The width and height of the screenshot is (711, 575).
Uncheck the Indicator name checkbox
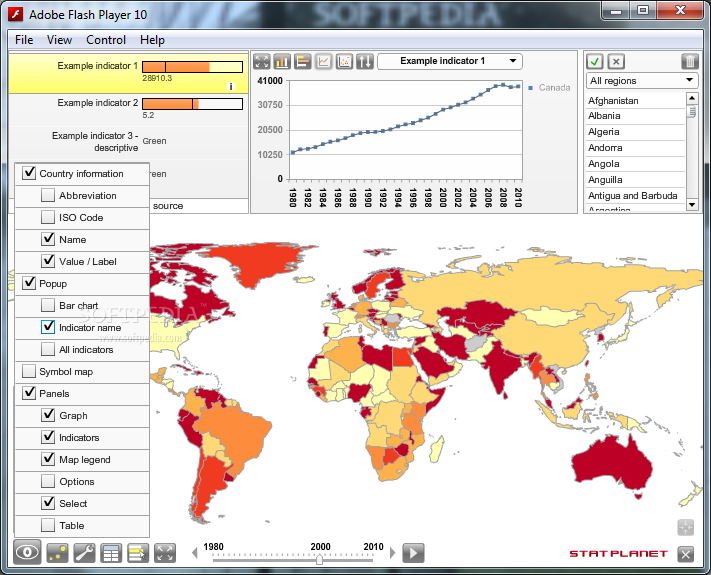coord(48,327)
